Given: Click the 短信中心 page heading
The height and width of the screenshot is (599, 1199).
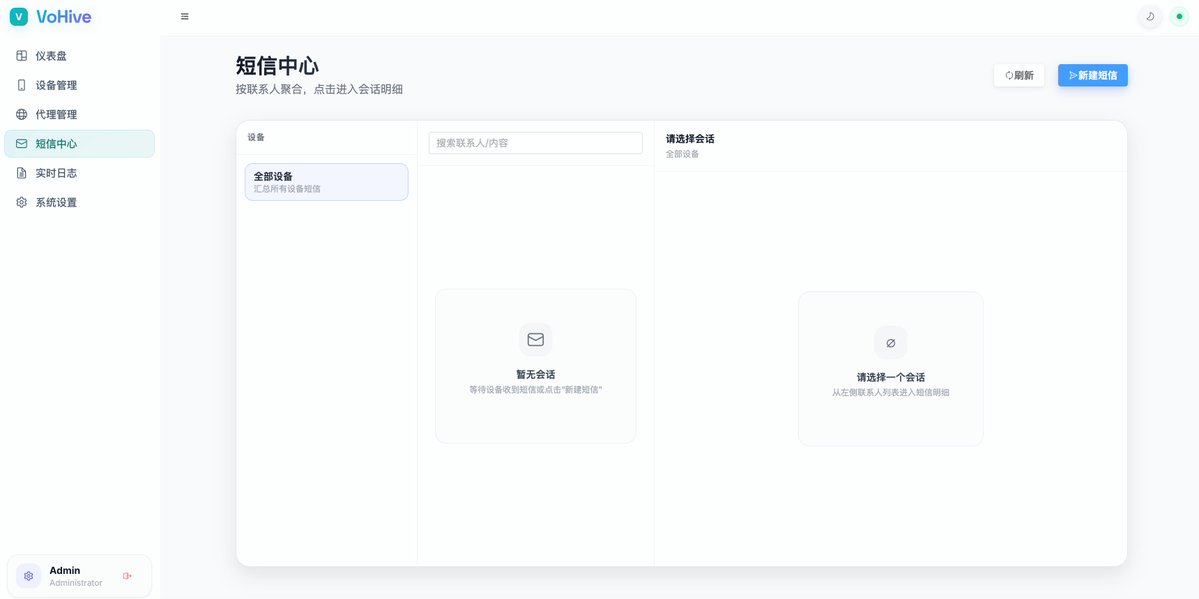Looking at the screenshot, I should [x=278, y=66].
